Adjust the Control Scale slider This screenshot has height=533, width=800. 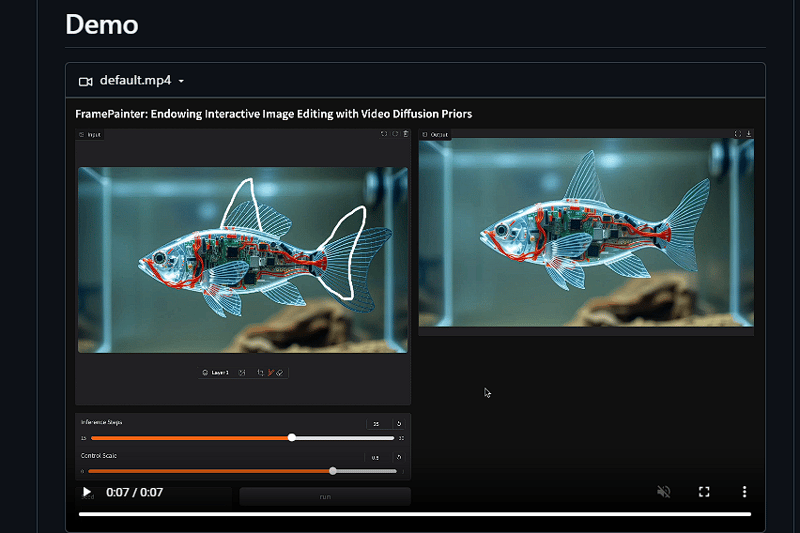click(242, 471)
